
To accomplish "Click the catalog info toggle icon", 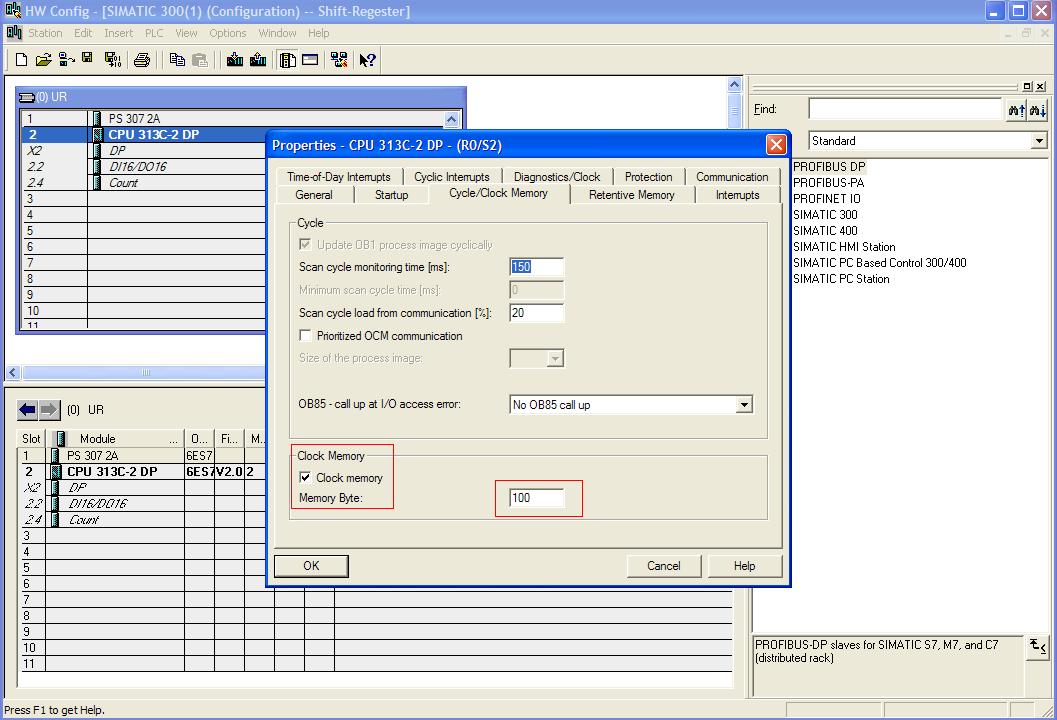I will coord(1037,647).
